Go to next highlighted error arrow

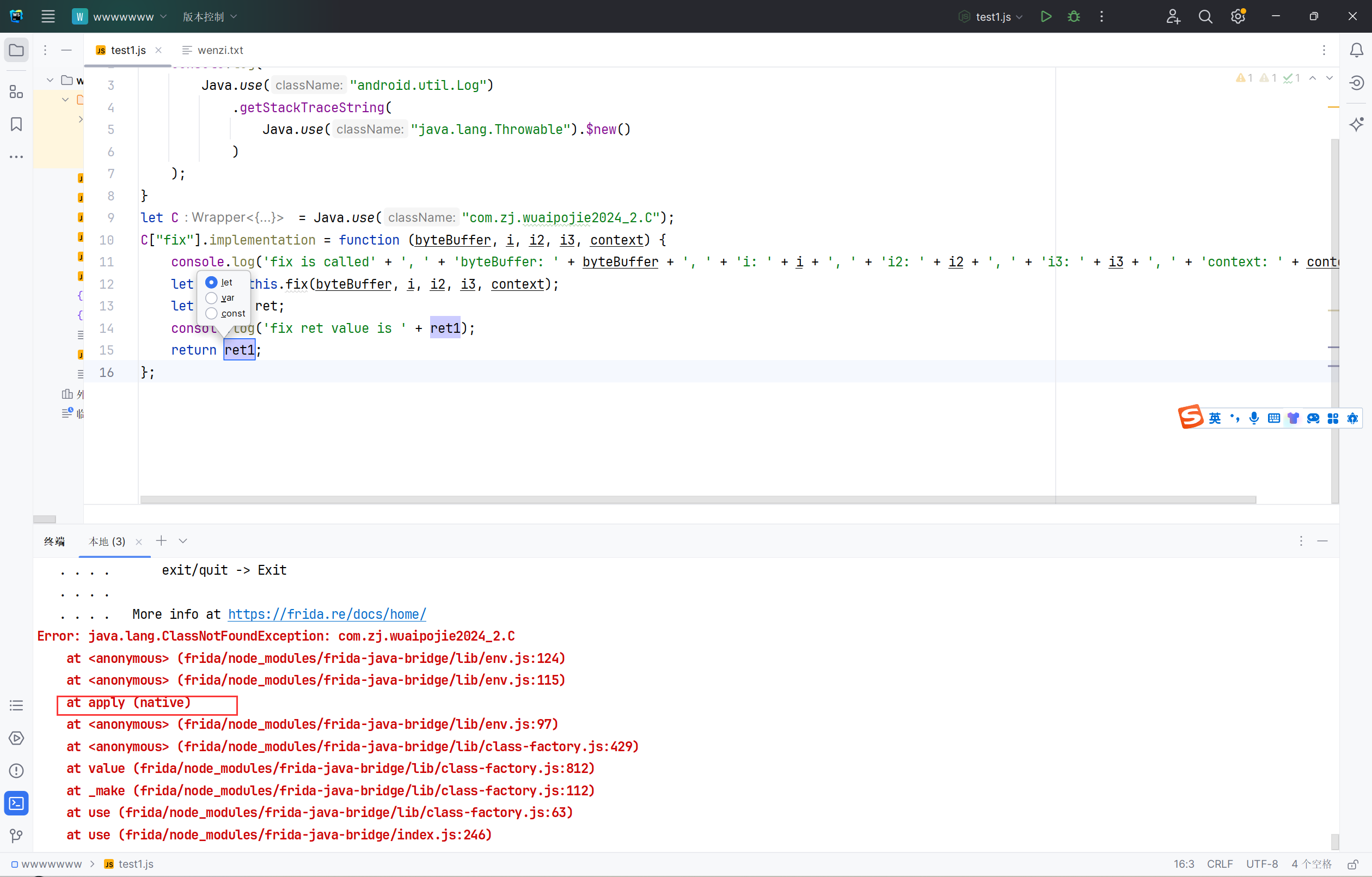1330,78
